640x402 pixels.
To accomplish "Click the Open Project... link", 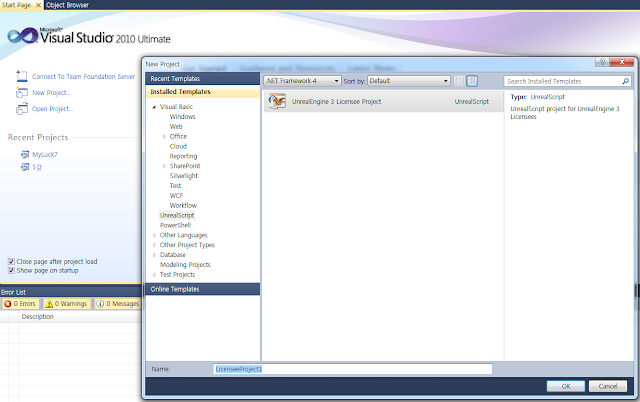I will (x=53, y=109).
